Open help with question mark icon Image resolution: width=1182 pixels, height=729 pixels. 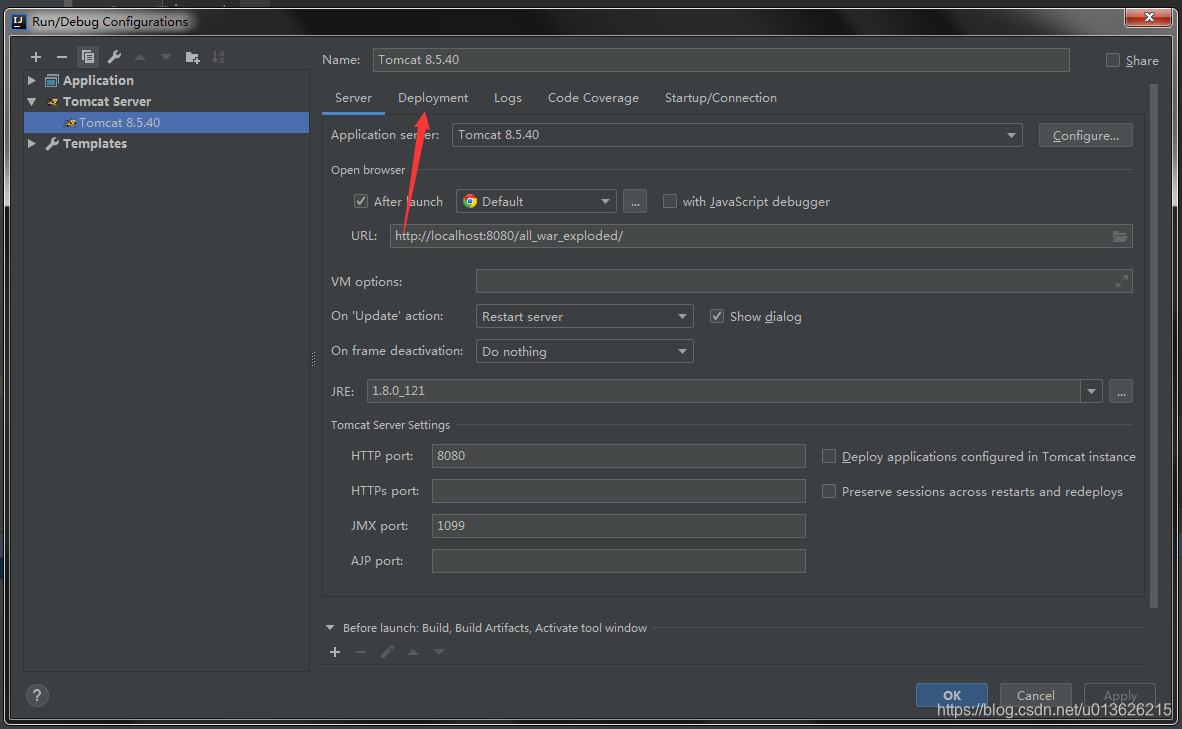[x=37, y=695]
